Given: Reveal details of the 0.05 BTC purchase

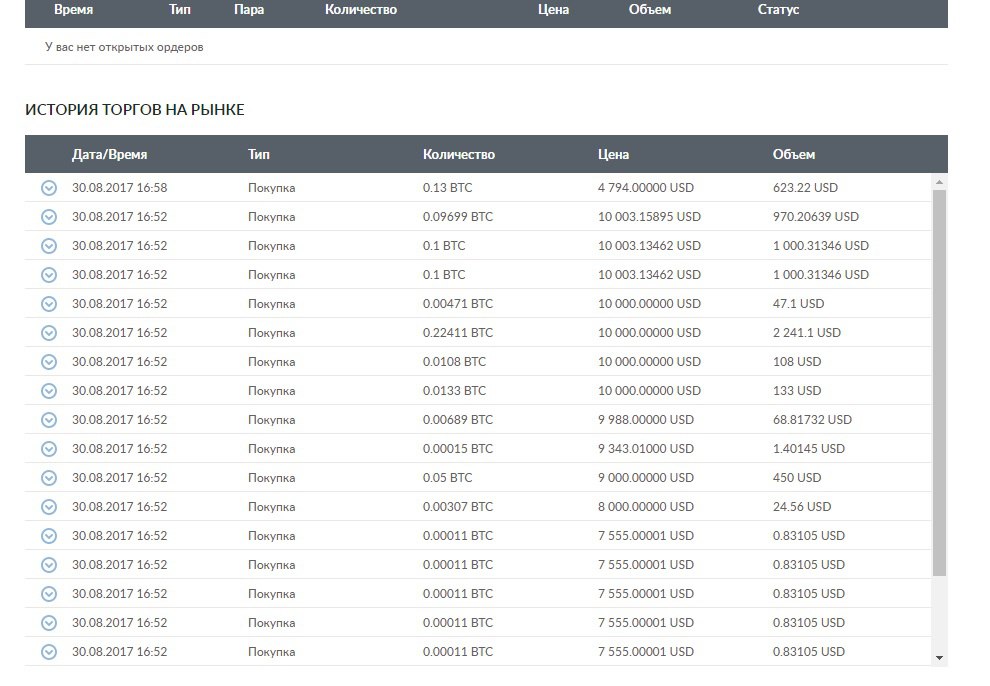Looking at the screenshot, I should [x=49, y=478].
